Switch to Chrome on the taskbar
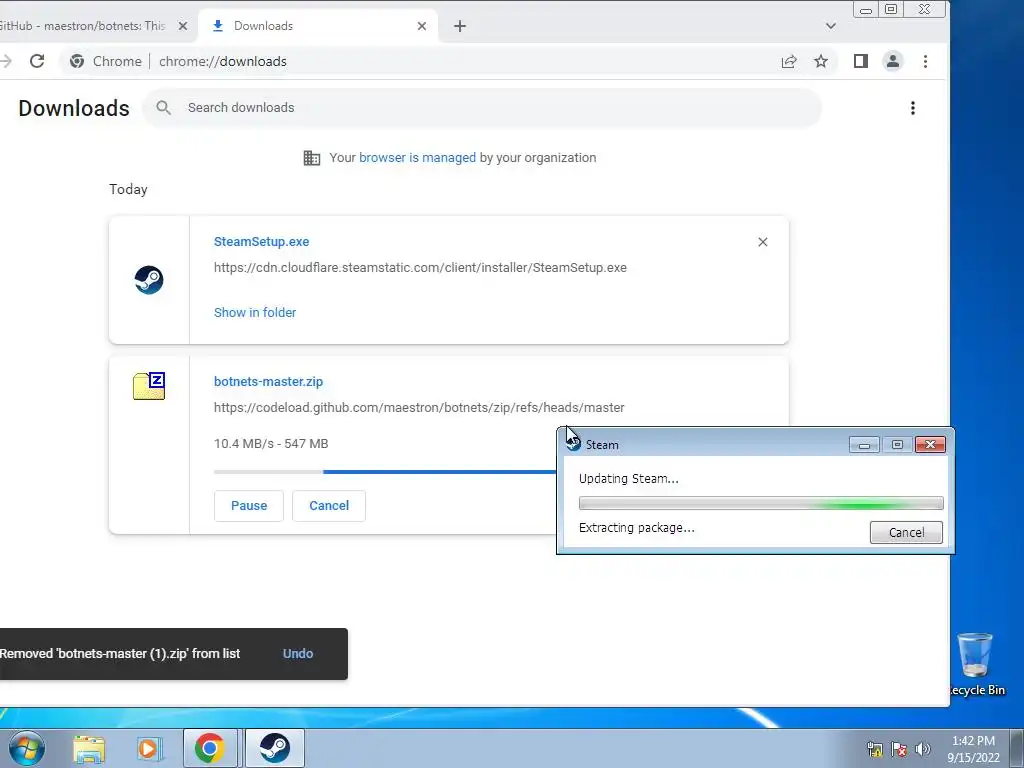The image size is (1024, 768). [x=209, y=748]
